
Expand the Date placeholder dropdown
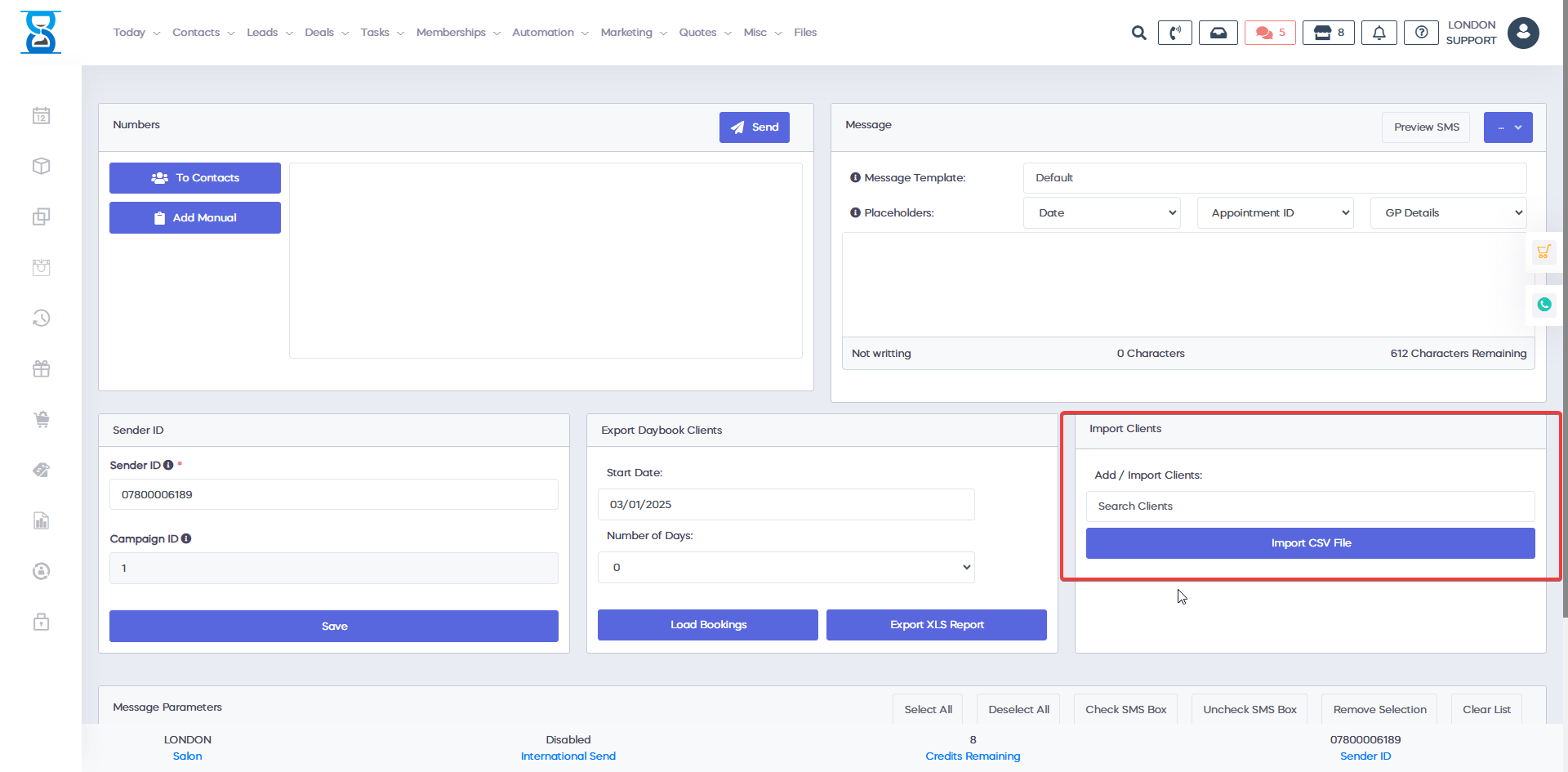pyautogui.click(x=1101, y=213)
